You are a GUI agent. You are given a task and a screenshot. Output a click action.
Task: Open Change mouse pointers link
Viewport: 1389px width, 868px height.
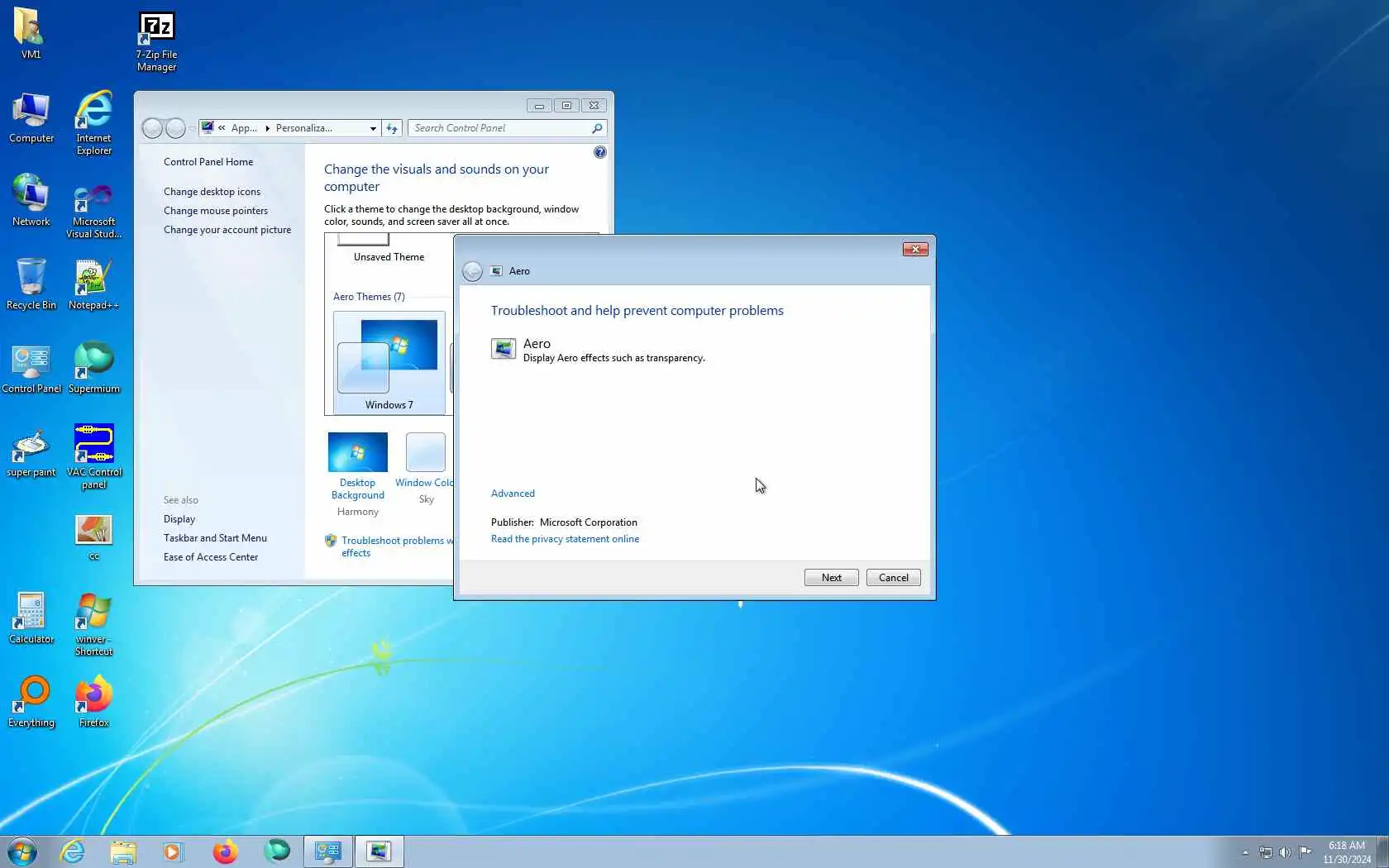click(216, 211)
